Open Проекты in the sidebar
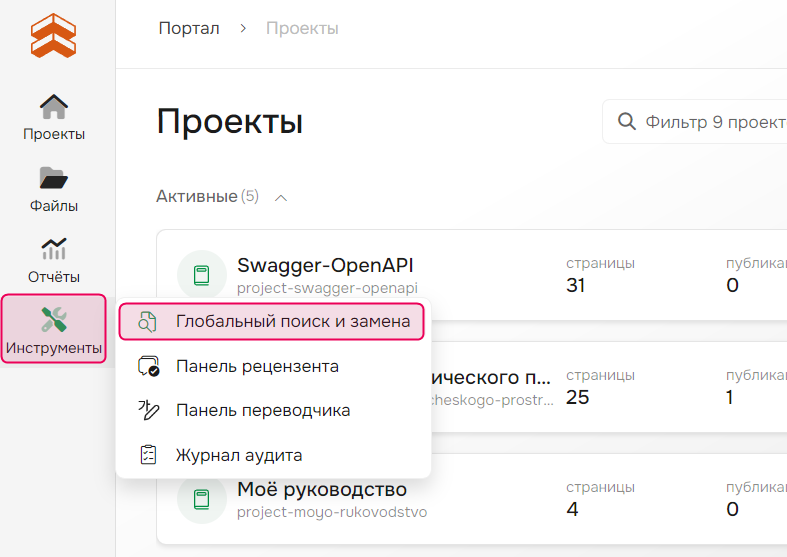Screen dimensions: 787x557 [54, 117]
